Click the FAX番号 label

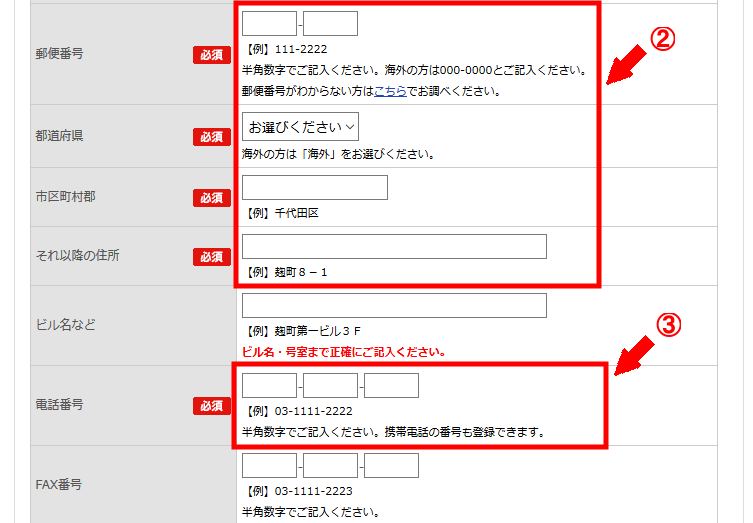[59, 485]
